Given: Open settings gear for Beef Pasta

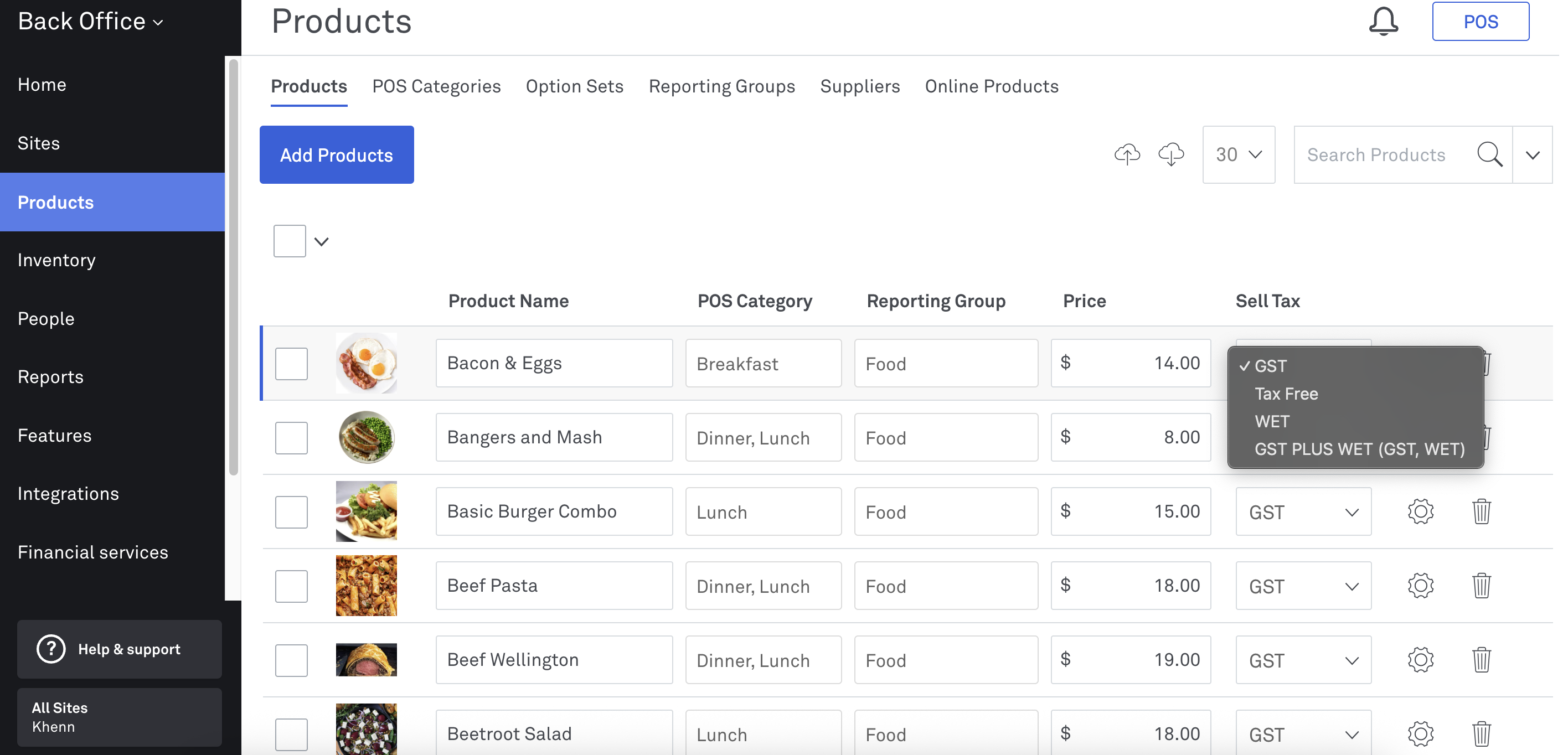Looking at the screenshot, I should 1421,586.
